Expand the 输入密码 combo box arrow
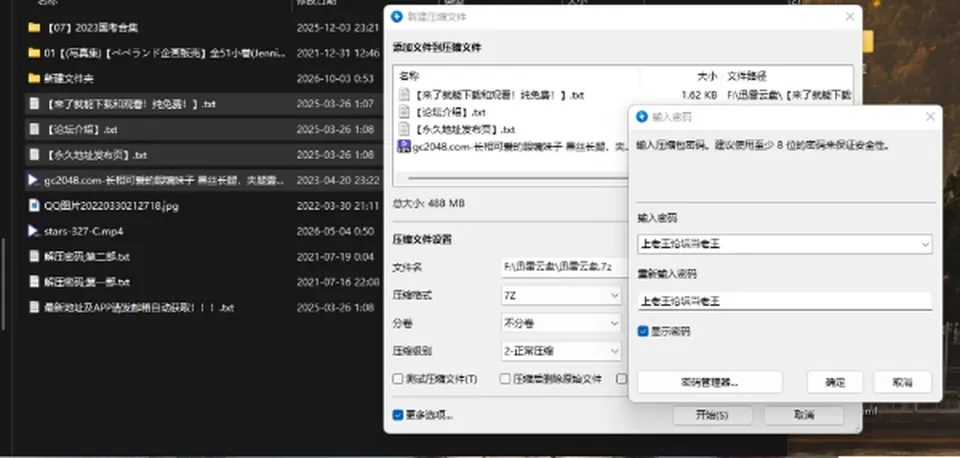This screenshot has width=960, height=458. (925, 244)
